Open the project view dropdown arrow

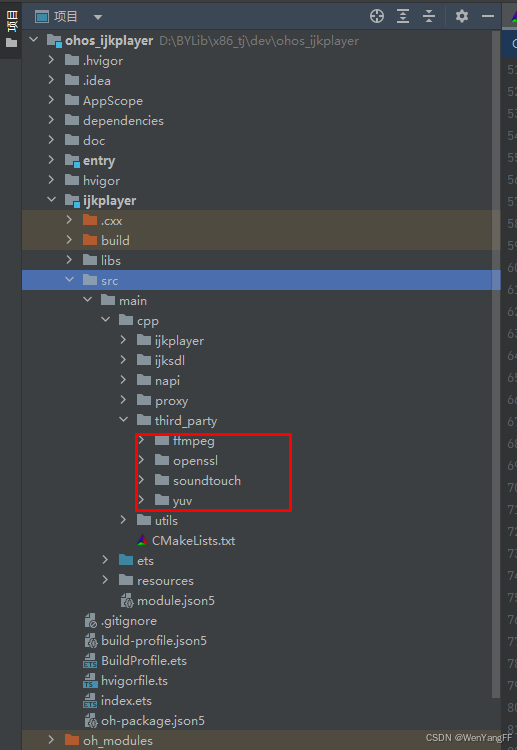[98, 17]
